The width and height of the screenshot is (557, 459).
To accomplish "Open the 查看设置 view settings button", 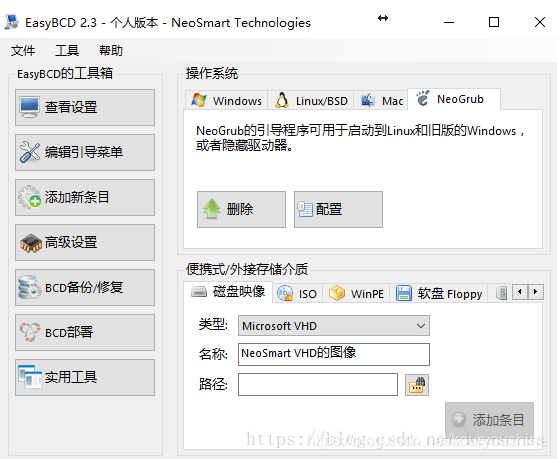I will (85, 107).
